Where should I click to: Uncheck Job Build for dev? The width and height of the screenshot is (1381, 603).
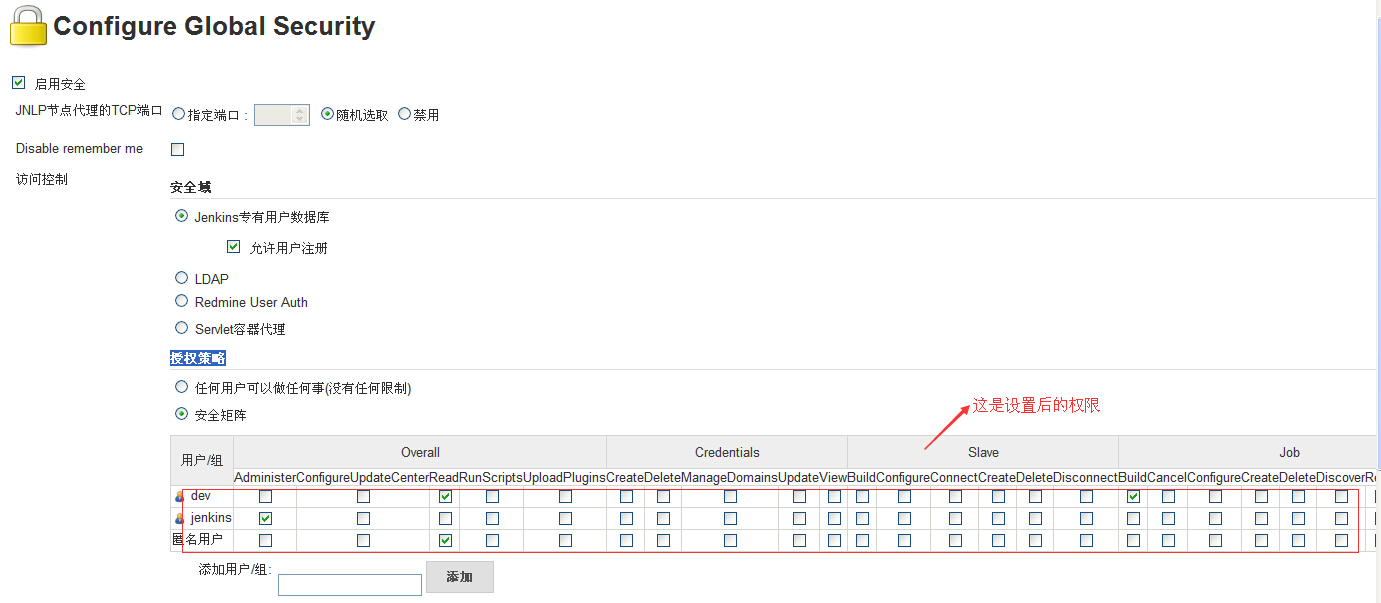click(1133, 496)
